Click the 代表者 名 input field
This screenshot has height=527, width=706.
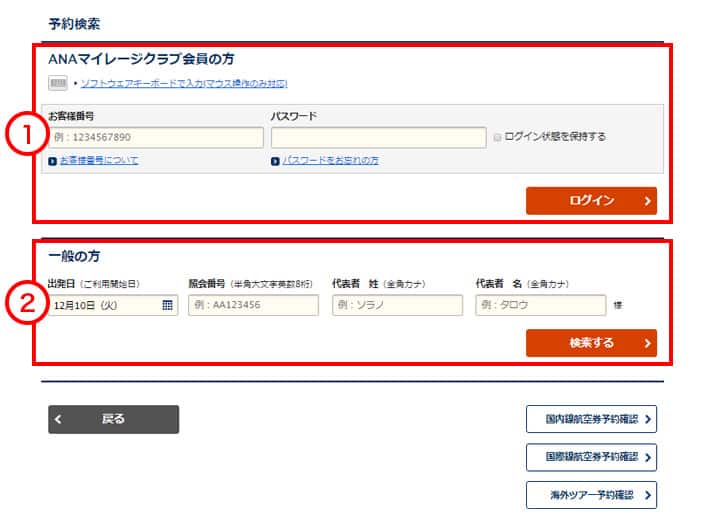click(x=540, y=305)
